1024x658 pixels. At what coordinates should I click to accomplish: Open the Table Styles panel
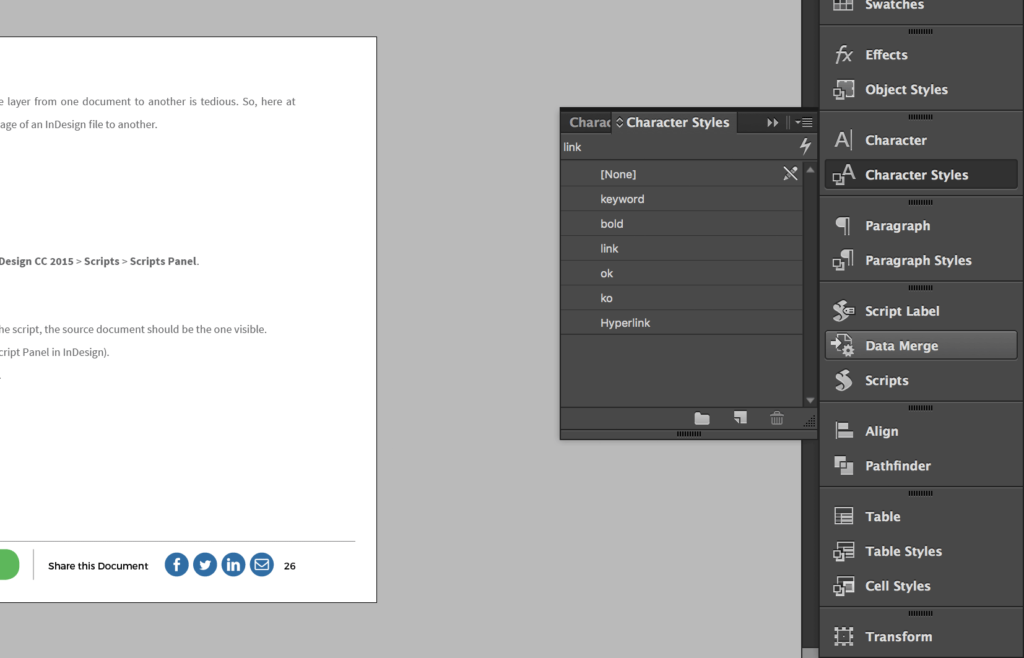pyautogui.click(x=900, y=551)
